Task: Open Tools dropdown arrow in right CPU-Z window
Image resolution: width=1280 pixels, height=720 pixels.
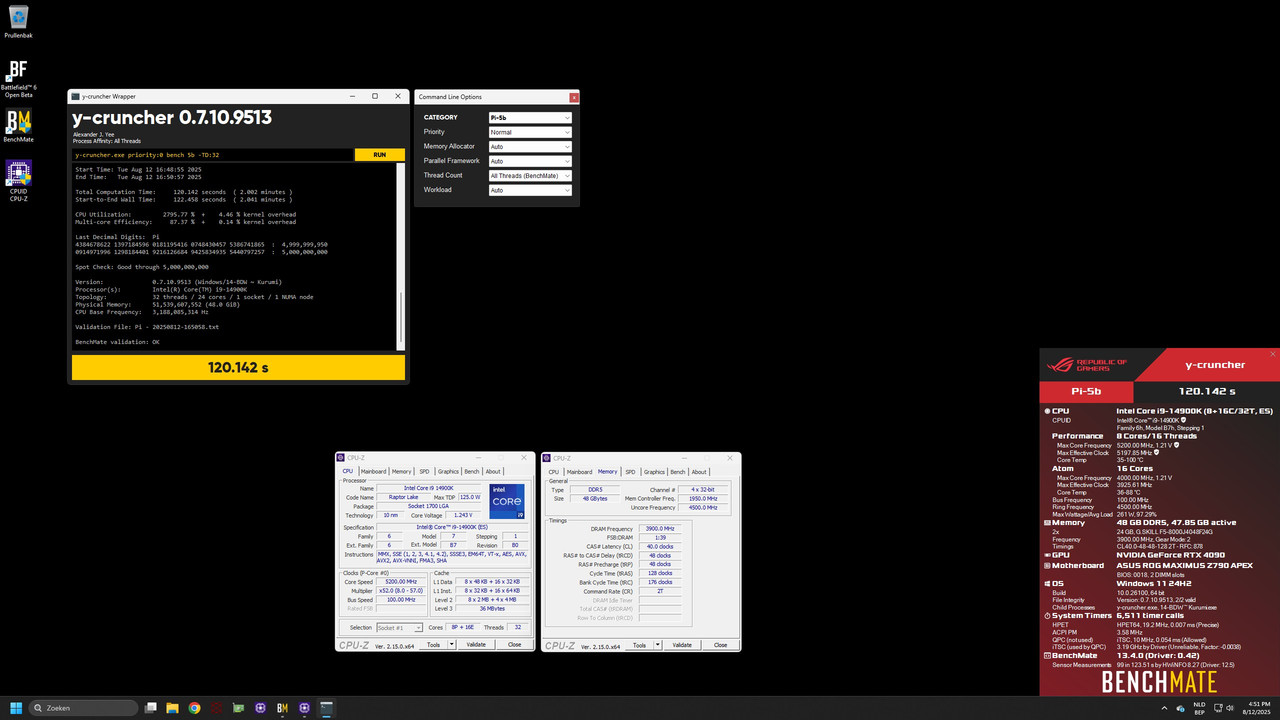Action: (x=657, y=645)
